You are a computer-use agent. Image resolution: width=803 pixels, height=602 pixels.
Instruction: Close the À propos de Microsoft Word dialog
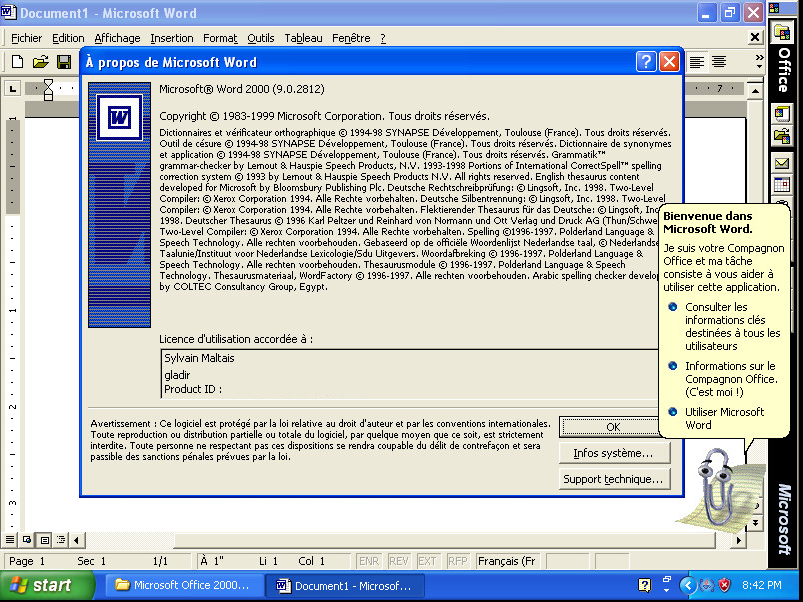click(x=669, y=62)
